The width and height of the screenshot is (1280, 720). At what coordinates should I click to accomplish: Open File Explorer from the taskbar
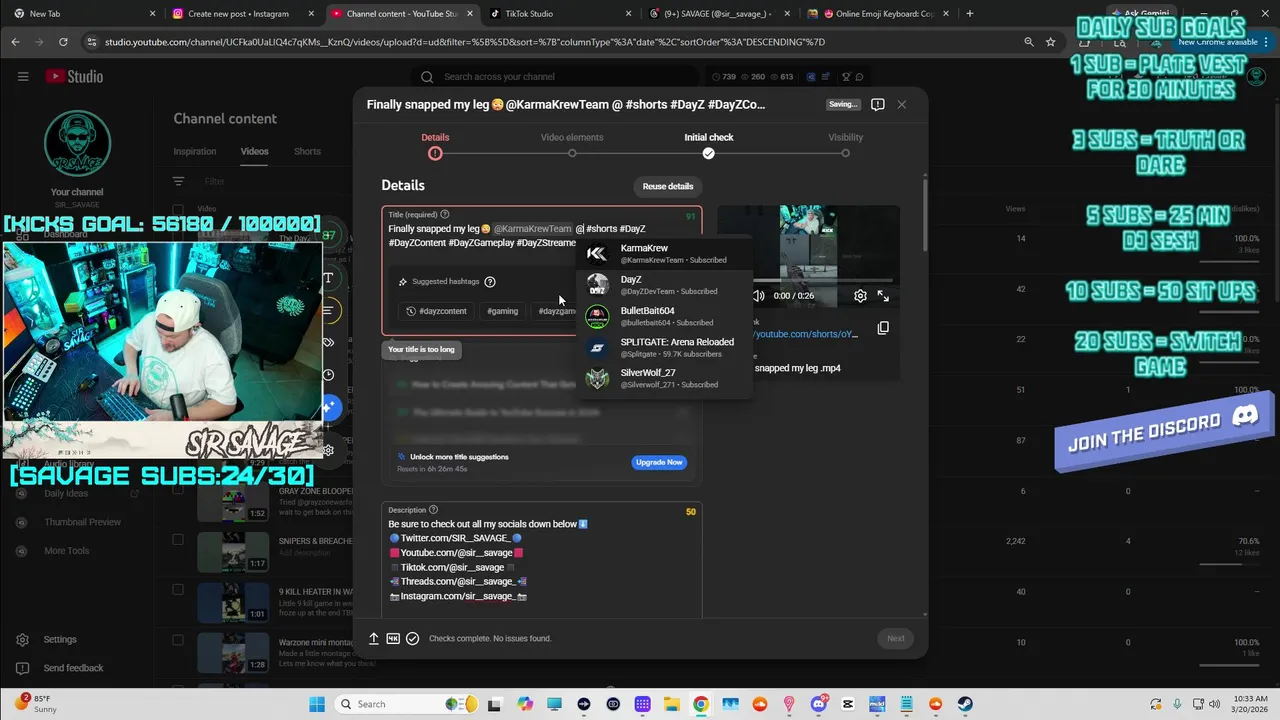click(x=672, y=704)
